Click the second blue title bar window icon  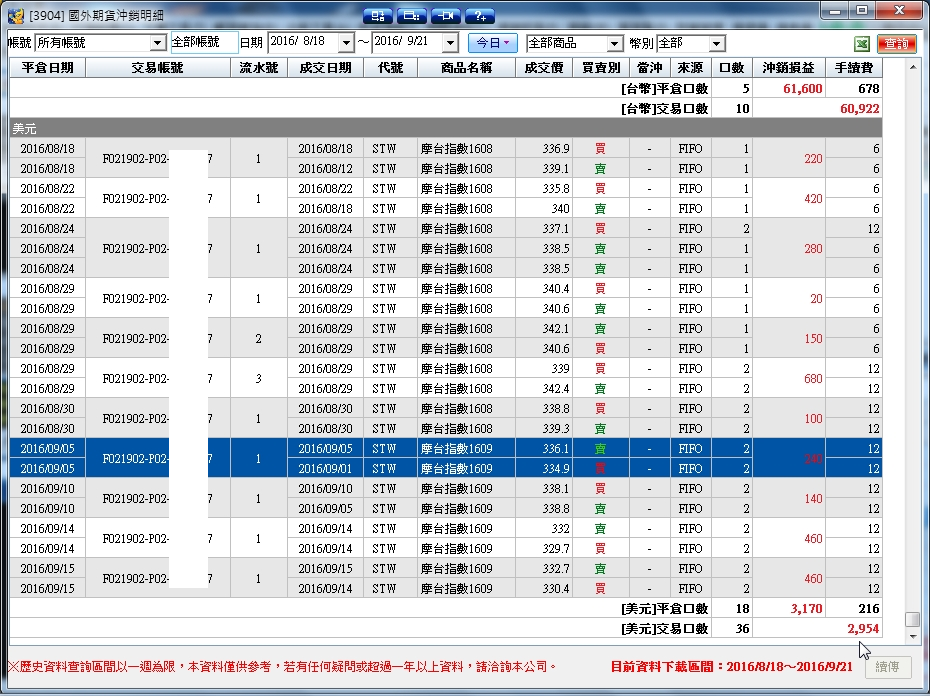pyautogui.click(x=412, y=15)
